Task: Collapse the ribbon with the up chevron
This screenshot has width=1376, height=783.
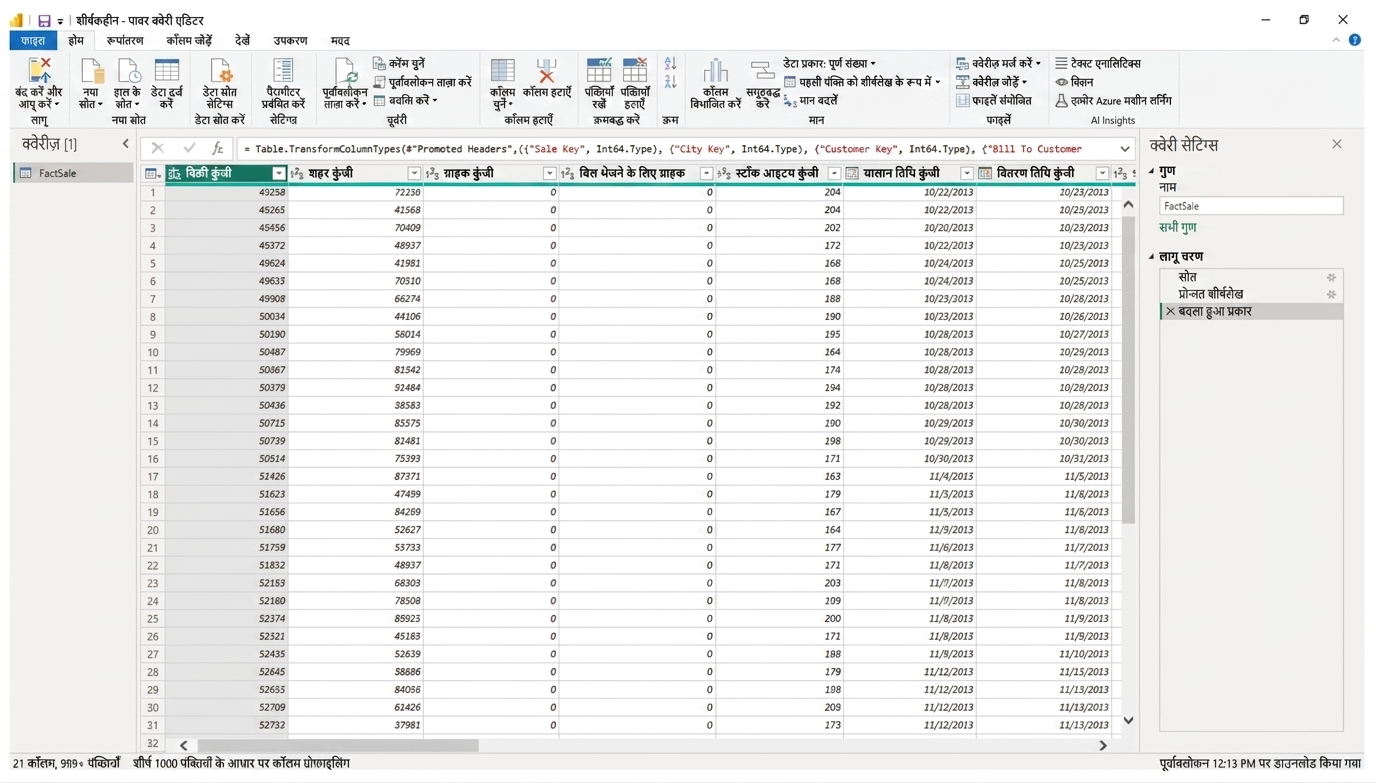Action: pyautogui.click(x=1336, y=40)
